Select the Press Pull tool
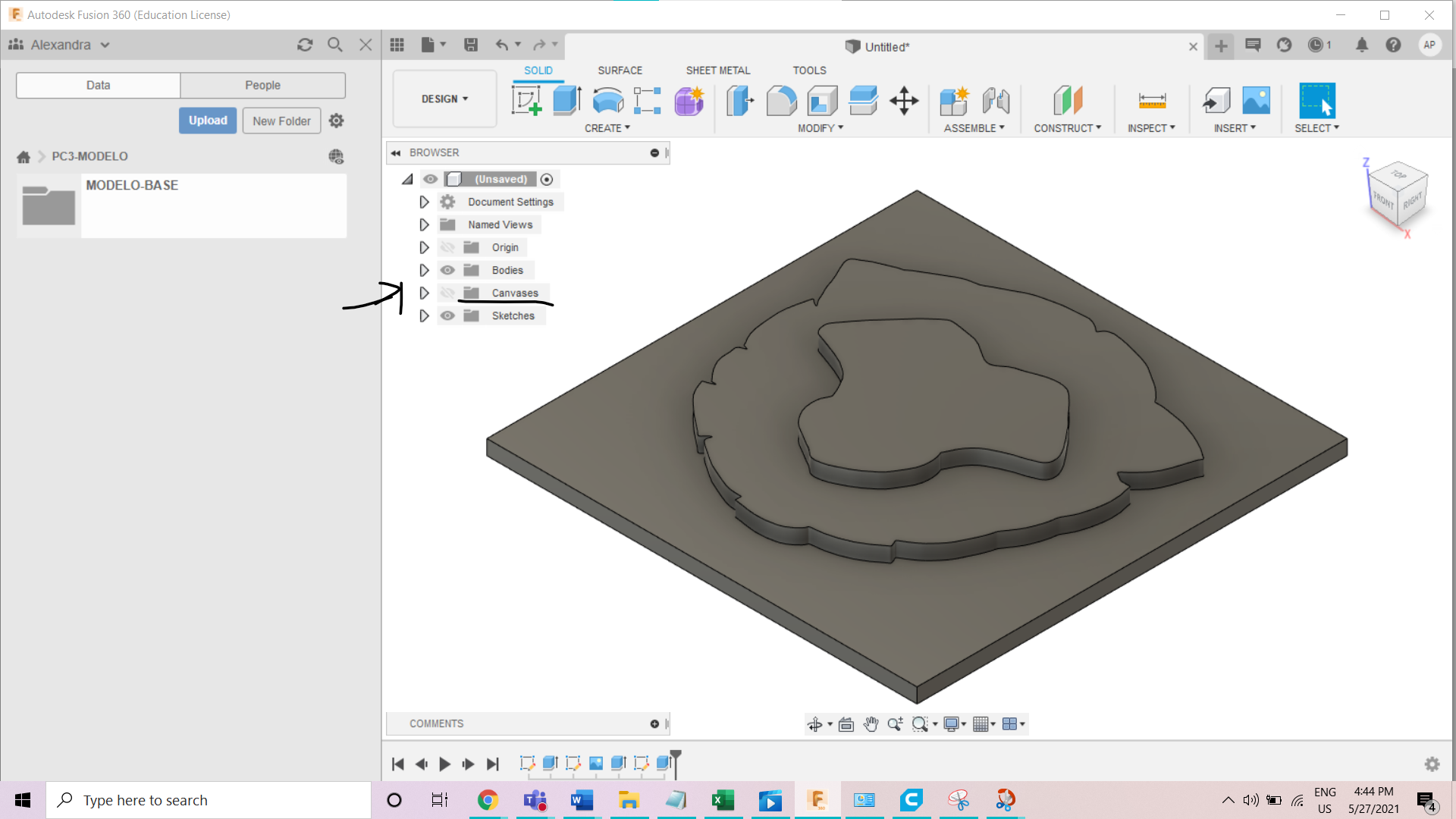 click(x=740, y=100)
